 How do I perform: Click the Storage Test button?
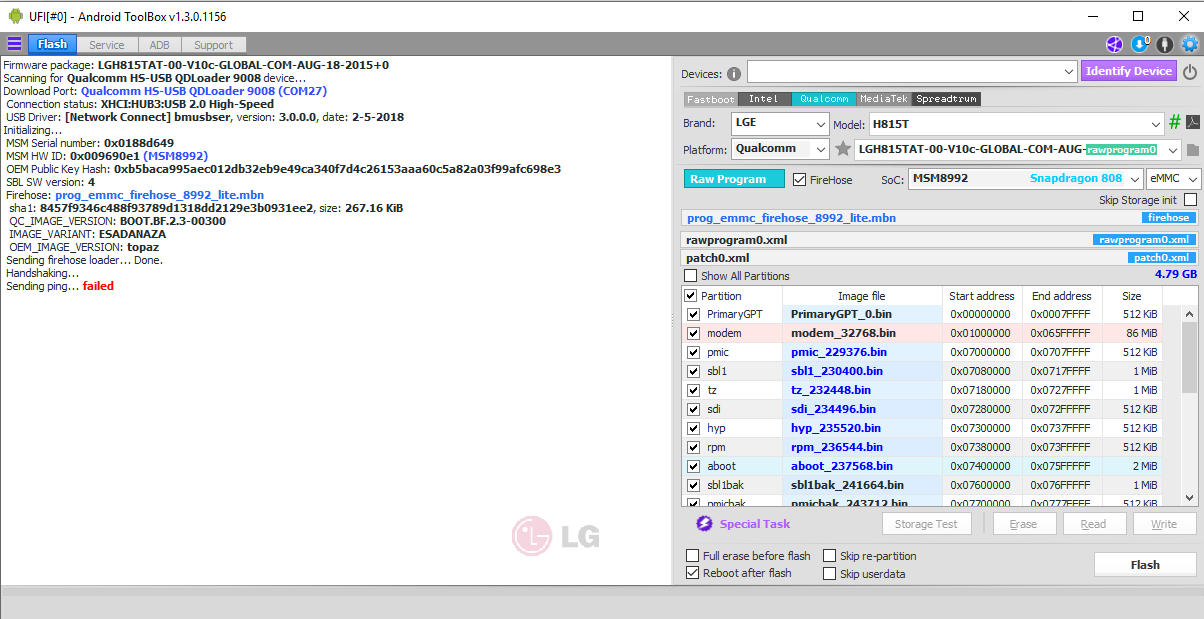pos(926,524)
